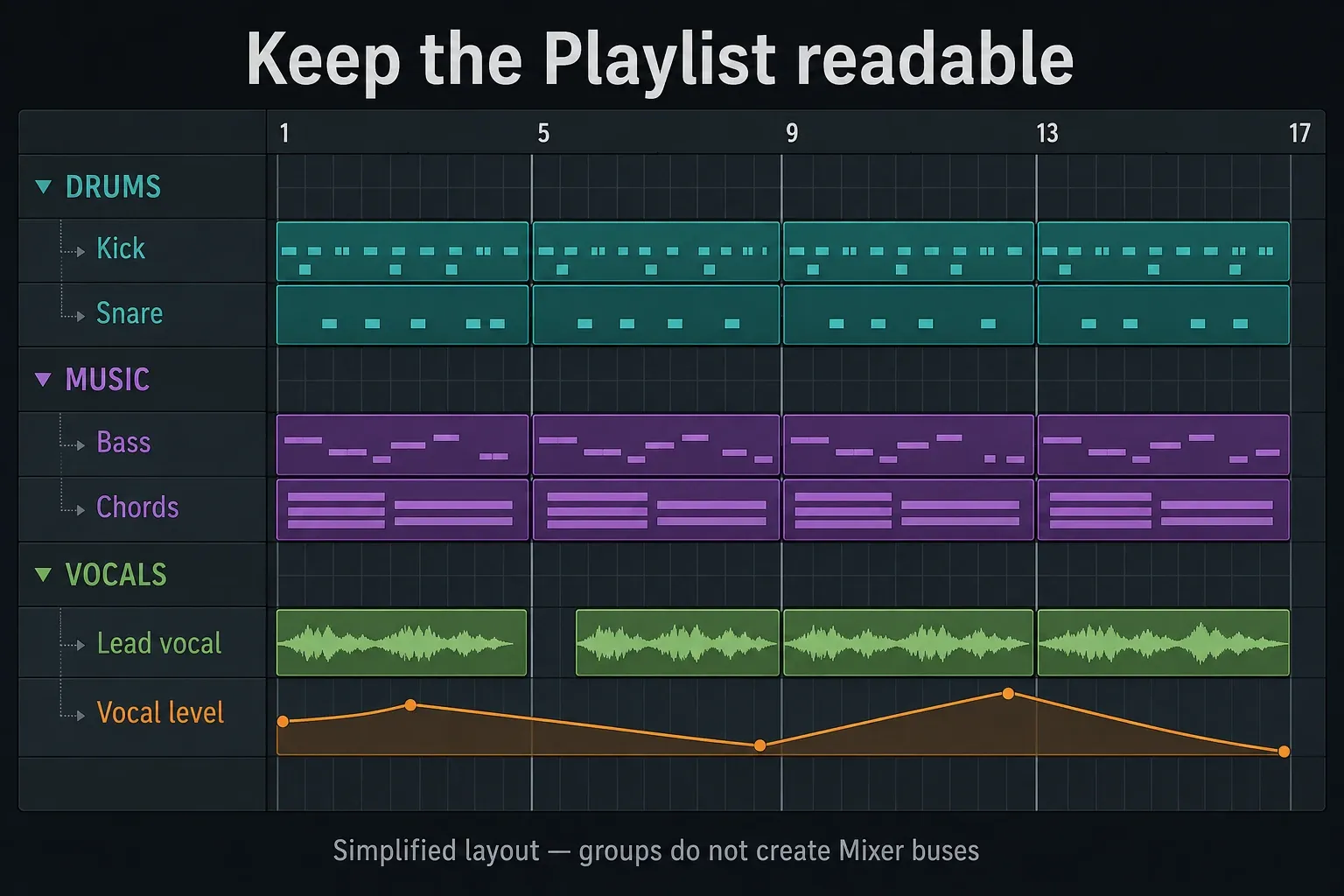The width and height of the screenshot is (1344, 896).
Task: Select the Bass pattern clip starting at bar 9
Action: pyautogui.click(x=908, y=444)
